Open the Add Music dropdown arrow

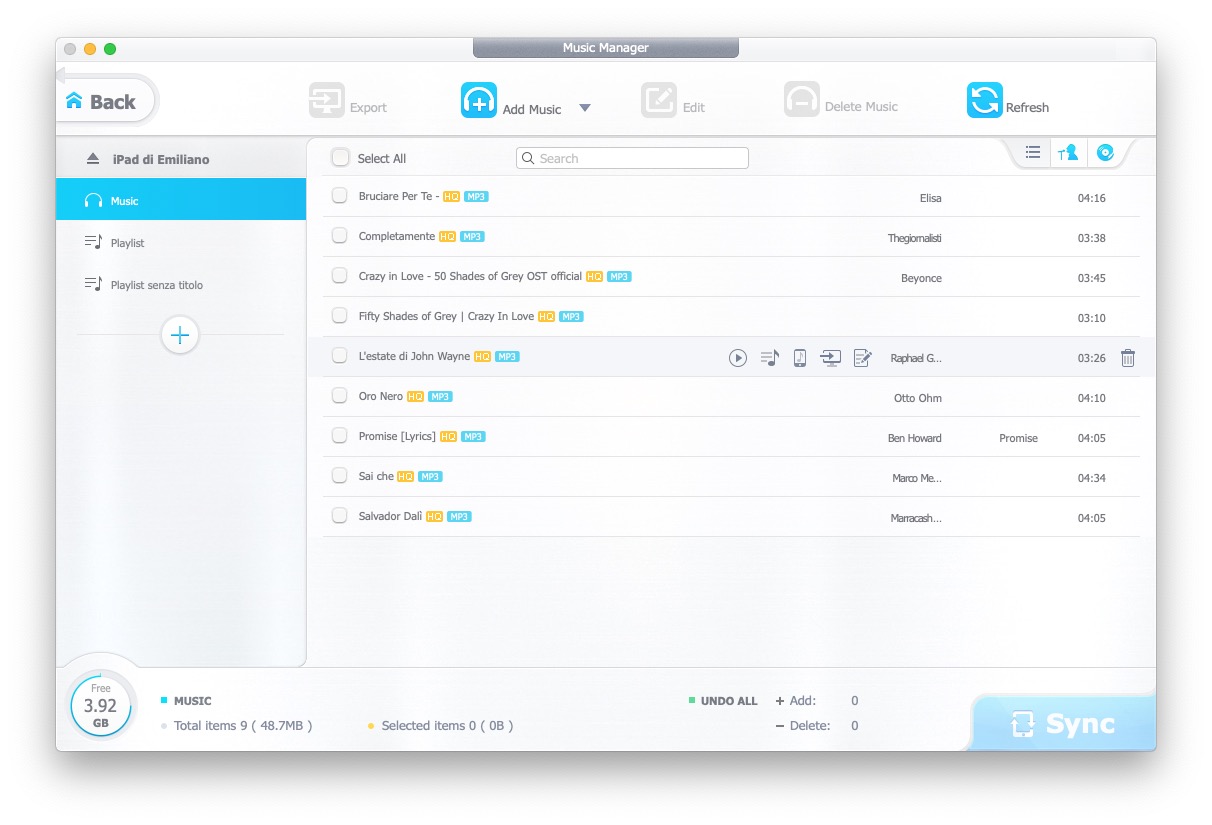[585, 108]
